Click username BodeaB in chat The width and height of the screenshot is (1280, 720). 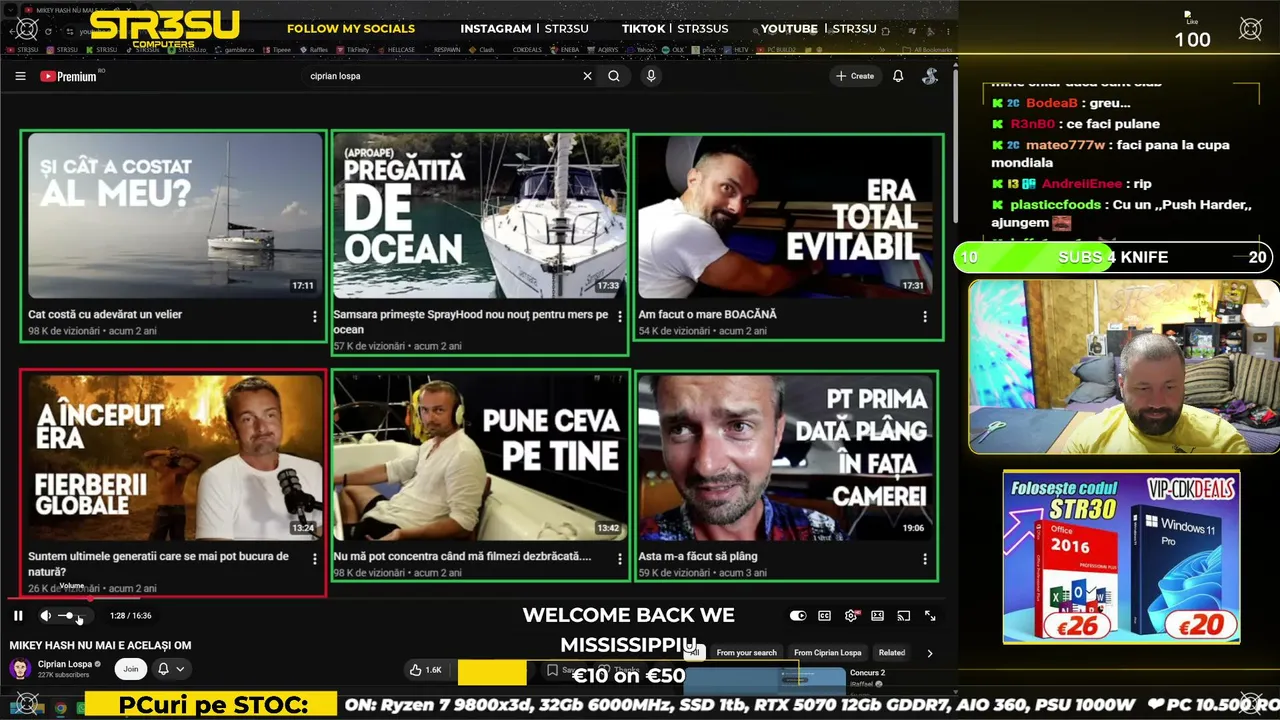tap(1052, 103)
